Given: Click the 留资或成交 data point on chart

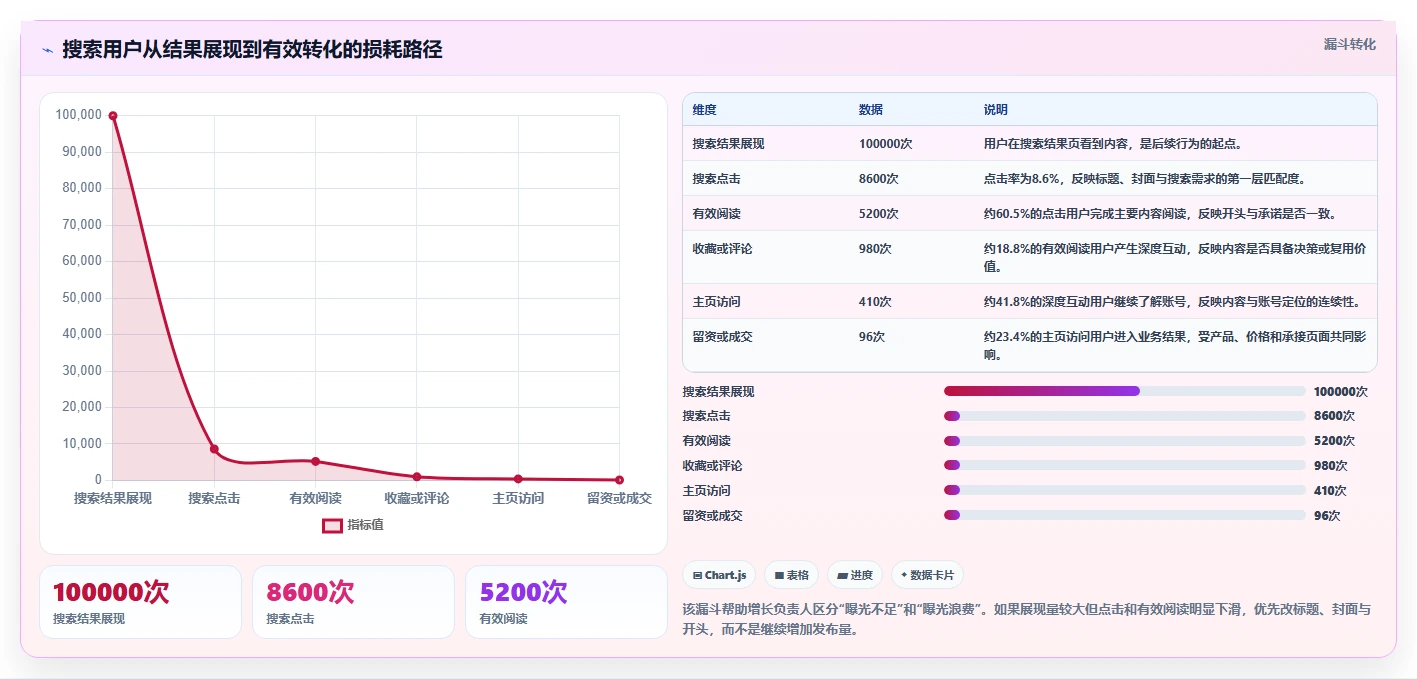Looking at the screenshot, I should (619, 480).
